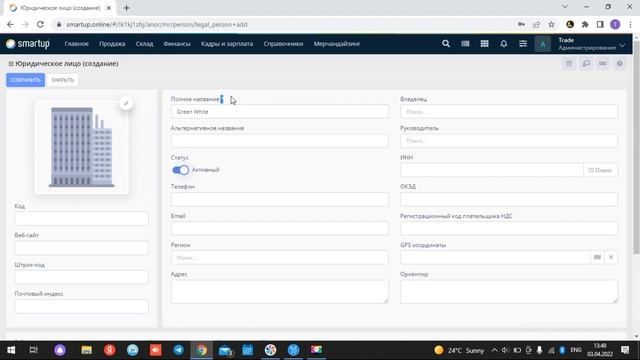Open the Справочники menu

(283, 44)
